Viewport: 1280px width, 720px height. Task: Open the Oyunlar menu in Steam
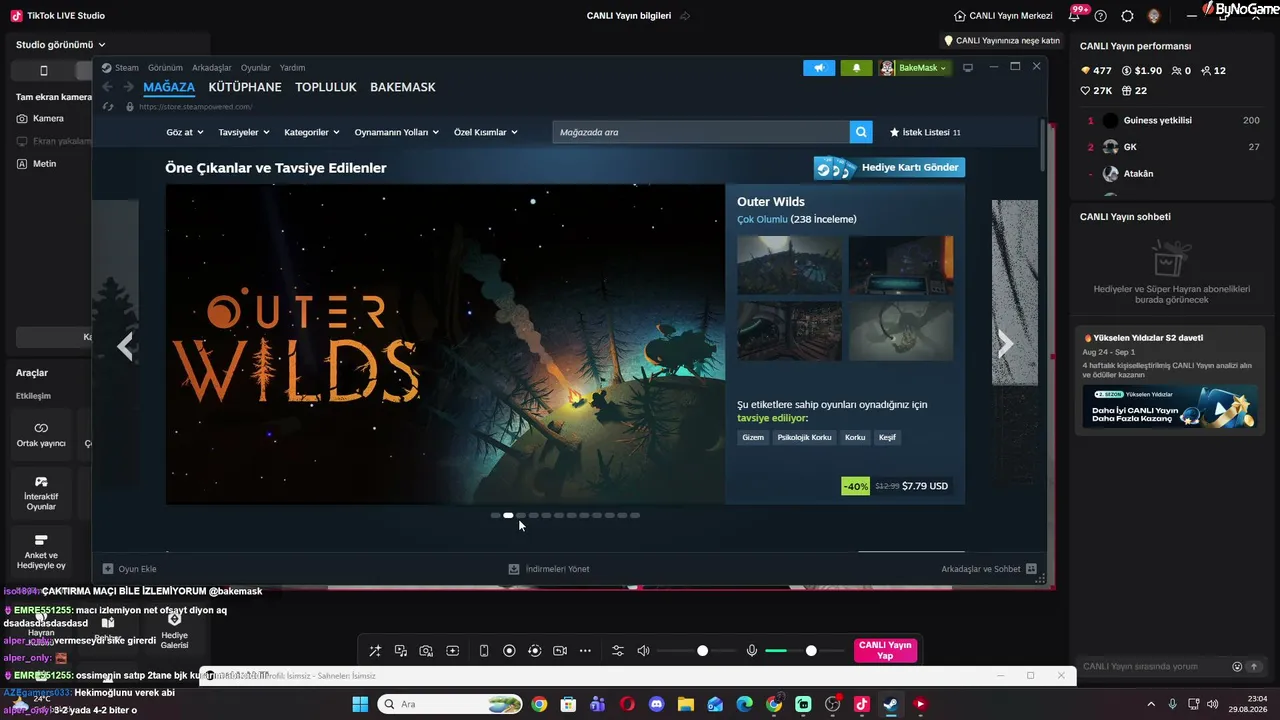[256, 68]
